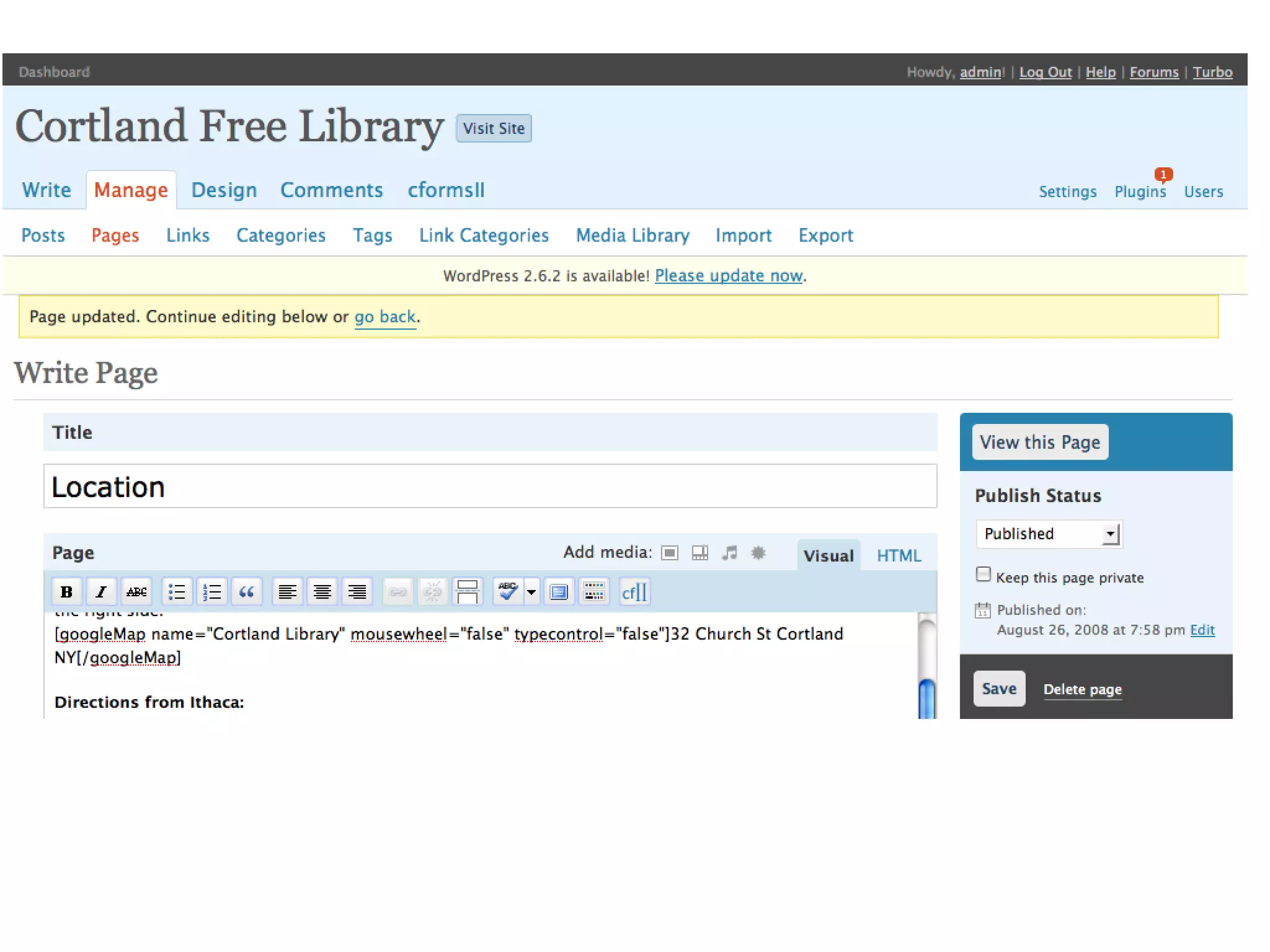
Task: Toggle italic formatting in editor toolbar
Action: tap(101, 592)
